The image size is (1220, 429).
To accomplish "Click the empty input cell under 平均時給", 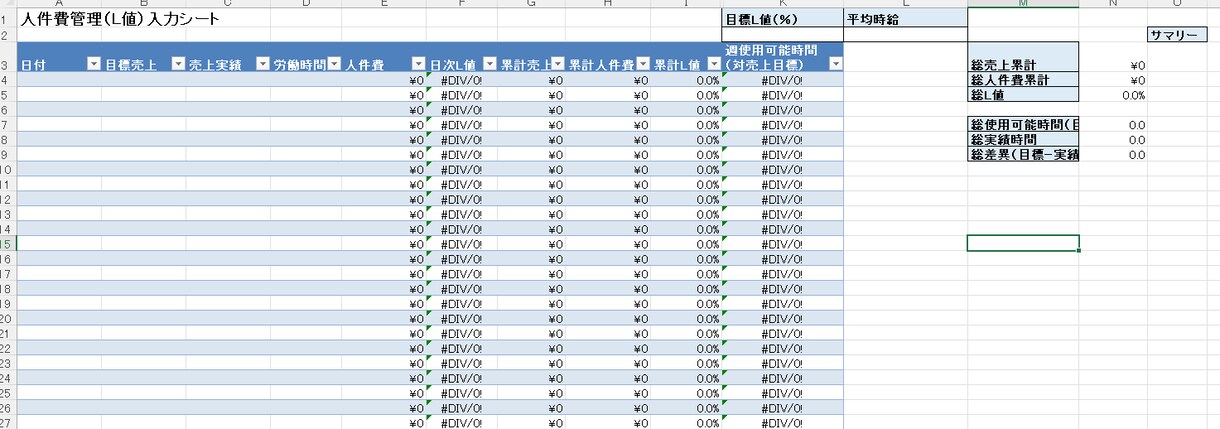I will pos(905,34).
